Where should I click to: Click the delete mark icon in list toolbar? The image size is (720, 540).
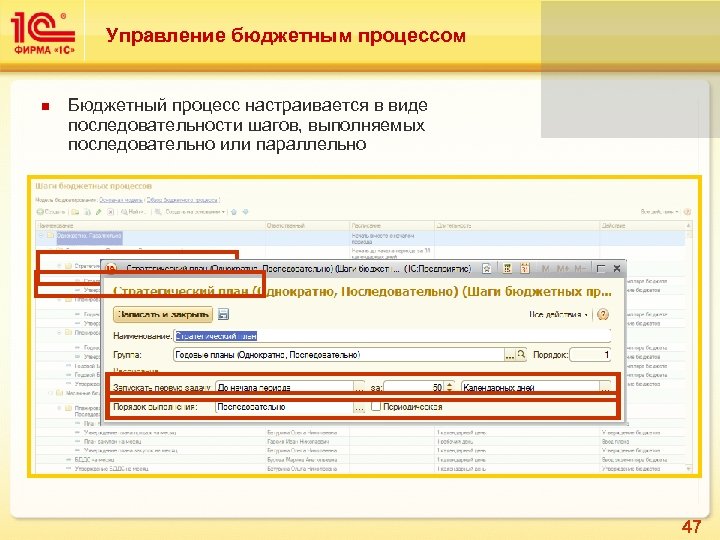[x=111, y=212]
